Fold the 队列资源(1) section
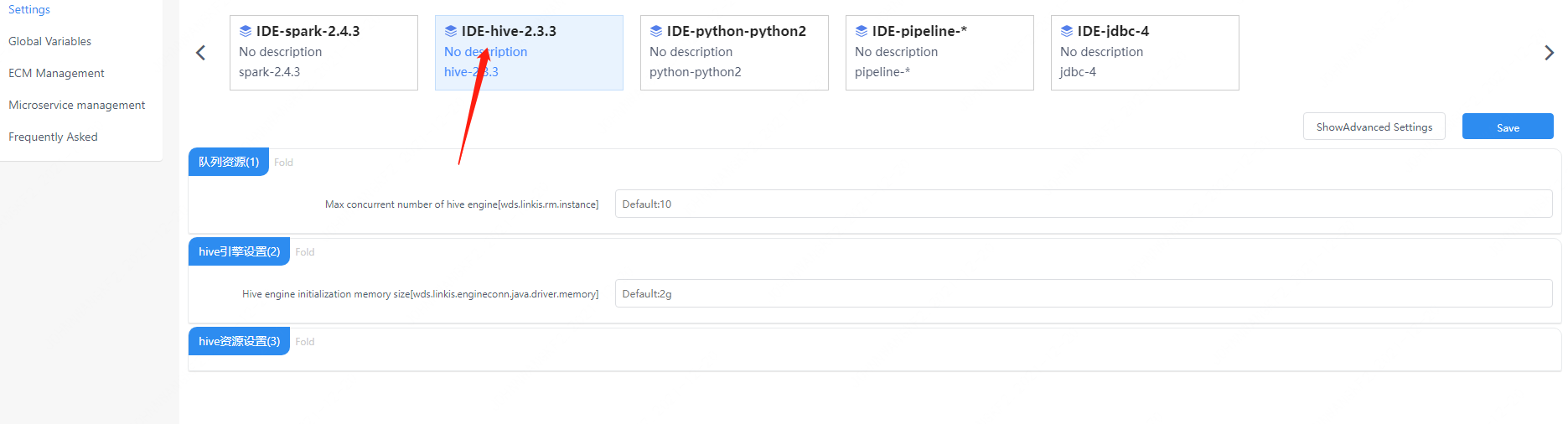Screen dimensions: 1568x424 (283, 163)
